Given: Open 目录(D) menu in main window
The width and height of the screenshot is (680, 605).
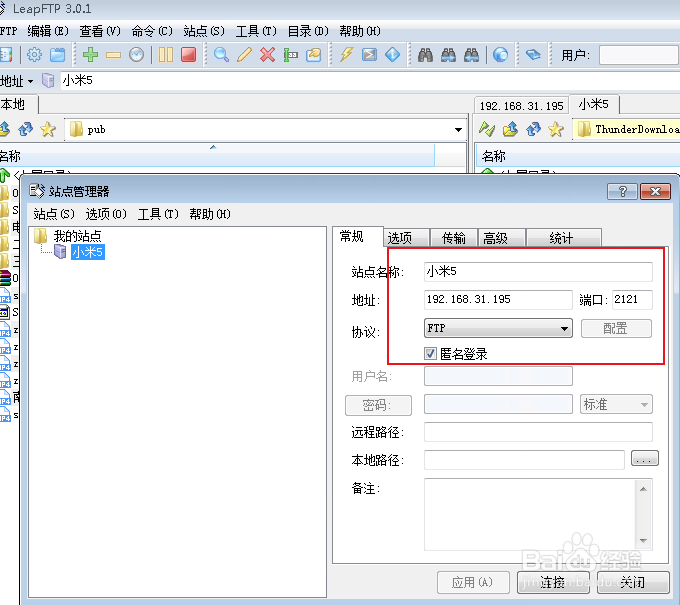Looking at the screenshot, I should 308,31.
